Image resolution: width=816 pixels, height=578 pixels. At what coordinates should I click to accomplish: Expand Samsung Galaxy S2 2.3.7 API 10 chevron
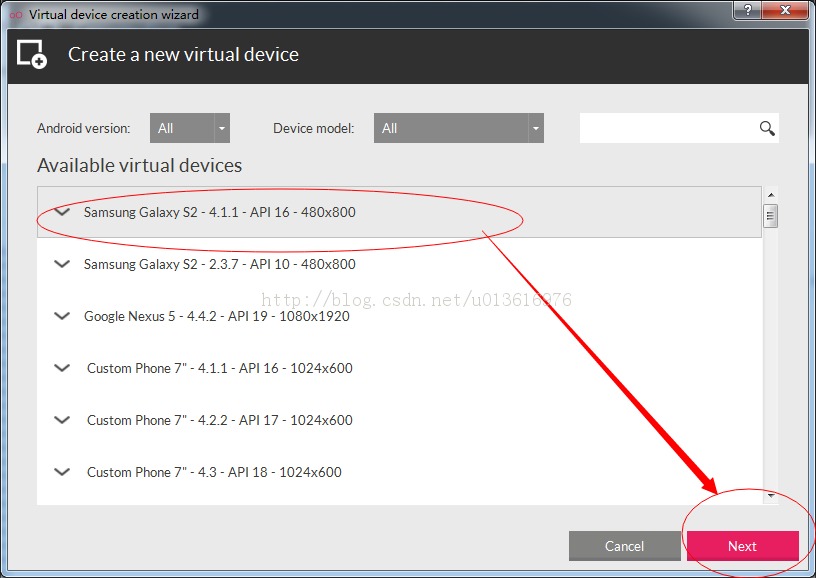[x=62, y=264]
